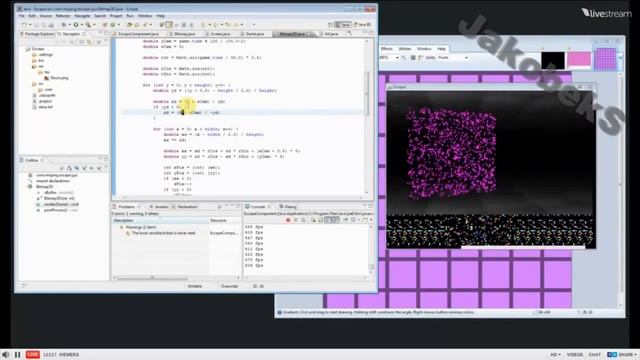Switch to the Art.java editor tab
The width and height of the screenshot is (640, 360).
(x=331, y=34)
